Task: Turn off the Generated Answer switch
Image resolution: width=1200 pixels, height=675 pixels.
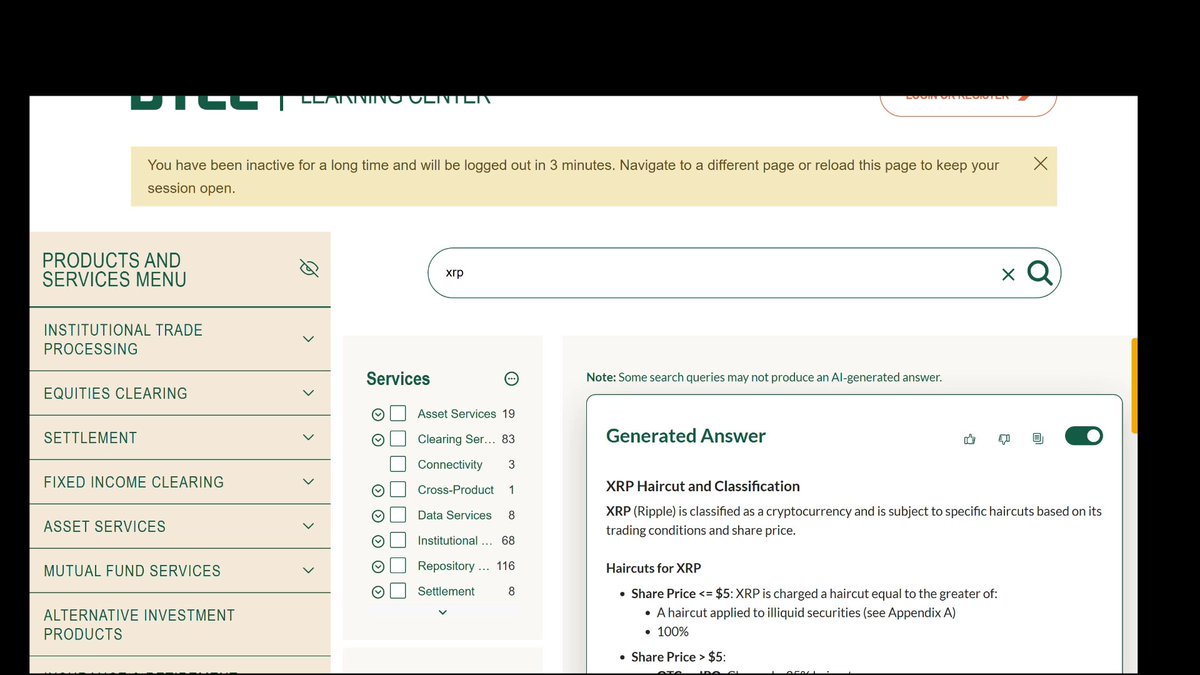Action: 1084,435
